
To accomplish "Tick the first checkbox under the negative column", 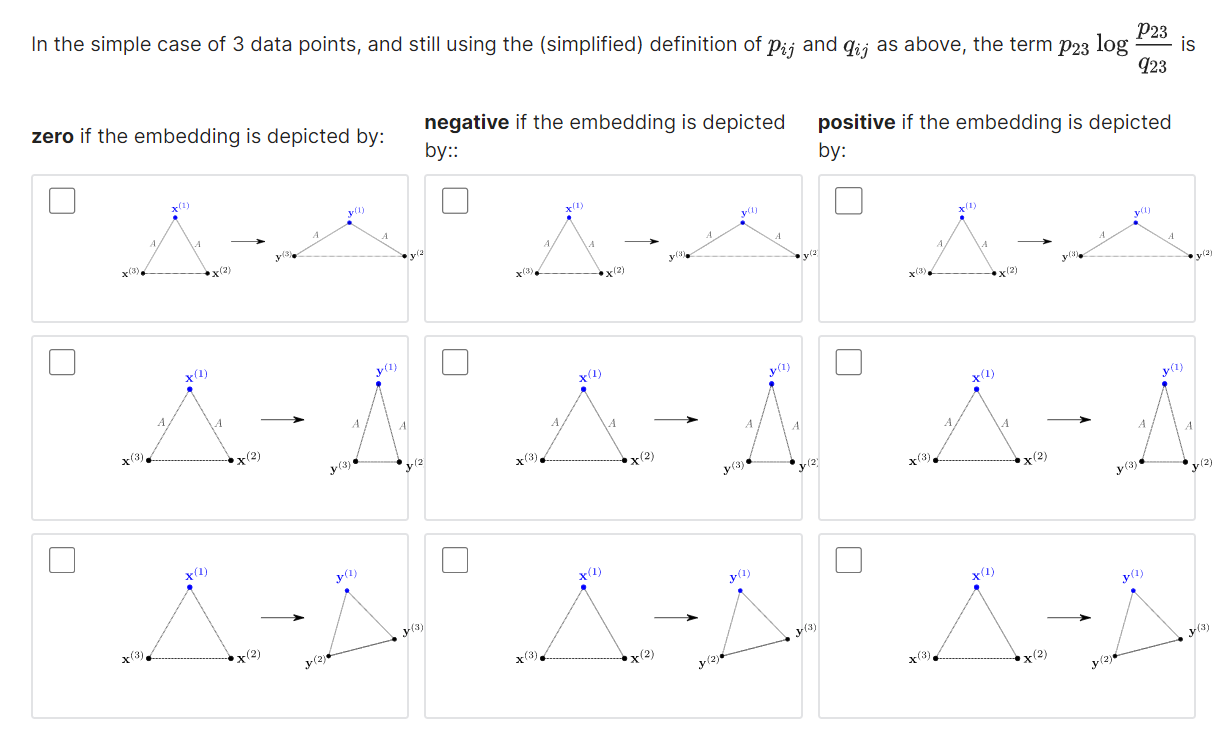I will pos(455,200).
